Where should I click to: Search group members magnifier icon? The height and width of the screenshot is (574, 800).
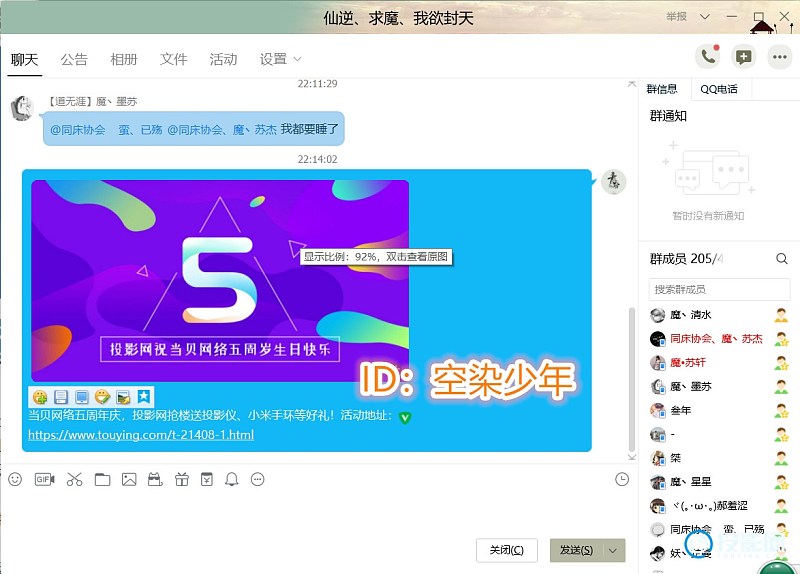[782, 259]
